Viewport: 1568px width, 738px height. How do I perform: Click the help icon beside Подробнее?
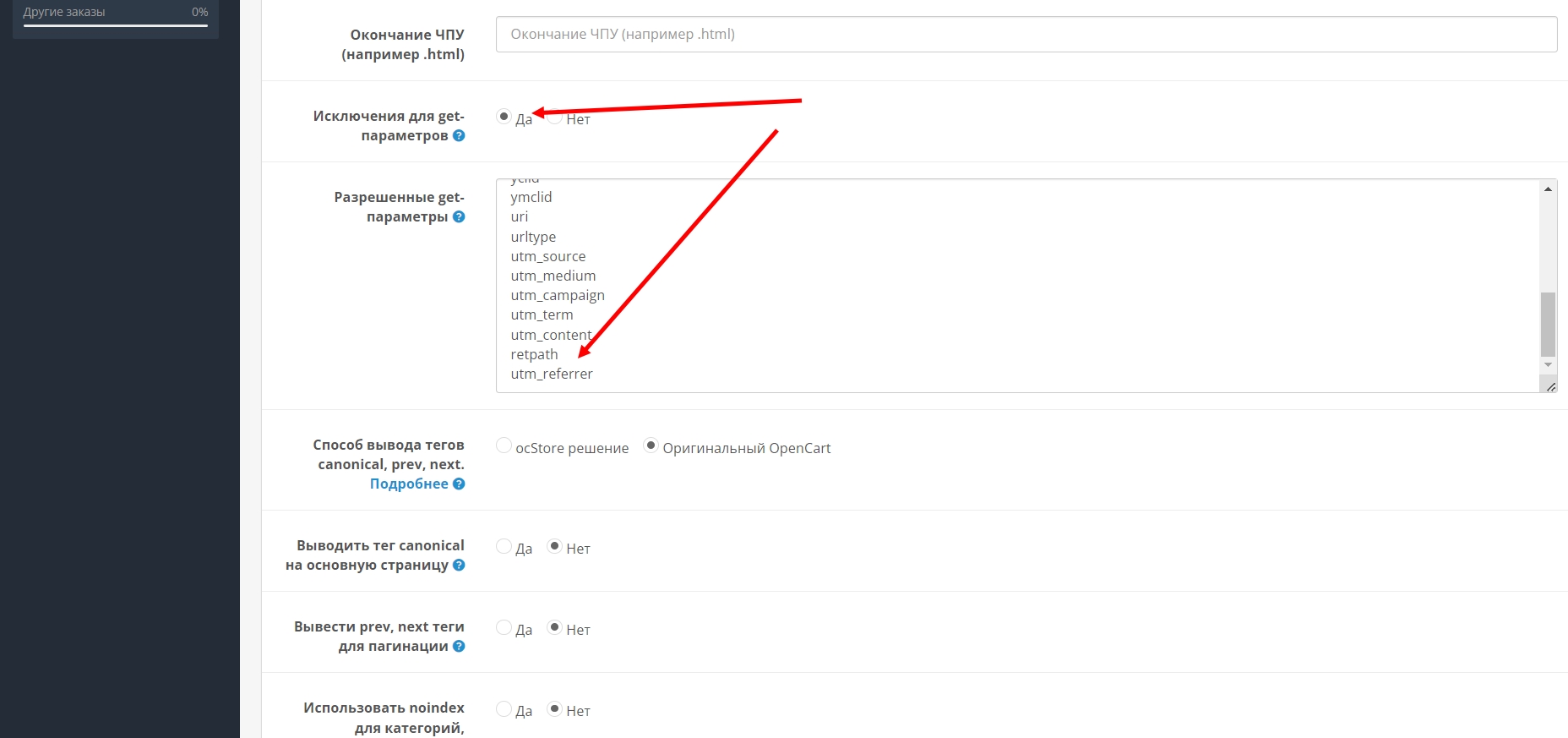coord(459,484)
